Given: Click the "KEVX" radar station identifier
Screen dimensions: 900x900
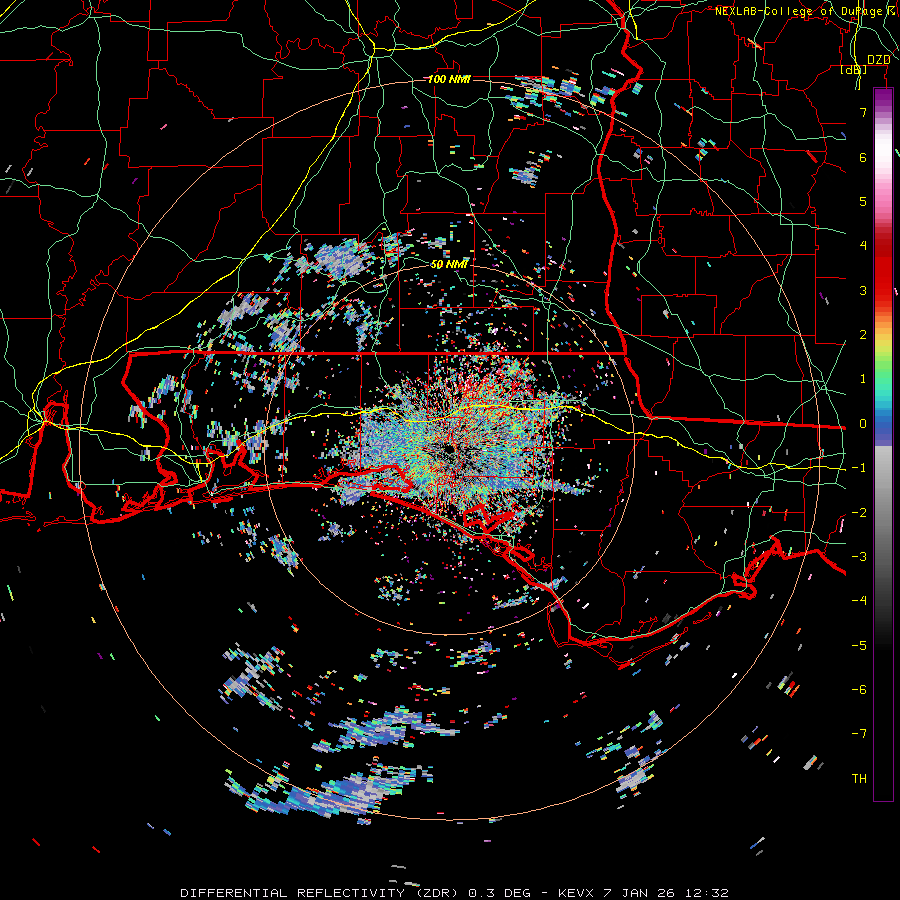Looking at the screenshot, I should (x=576, y=893).
